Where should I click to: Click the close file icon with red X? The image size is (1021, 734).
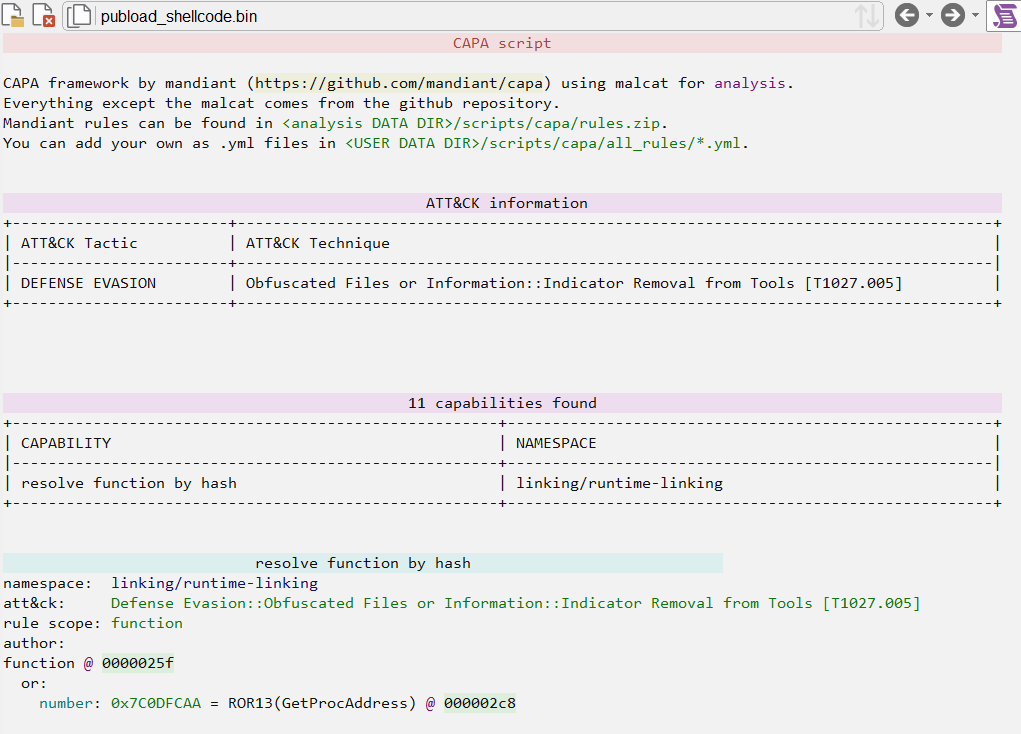pyautogui.click(x=43, y=15)
